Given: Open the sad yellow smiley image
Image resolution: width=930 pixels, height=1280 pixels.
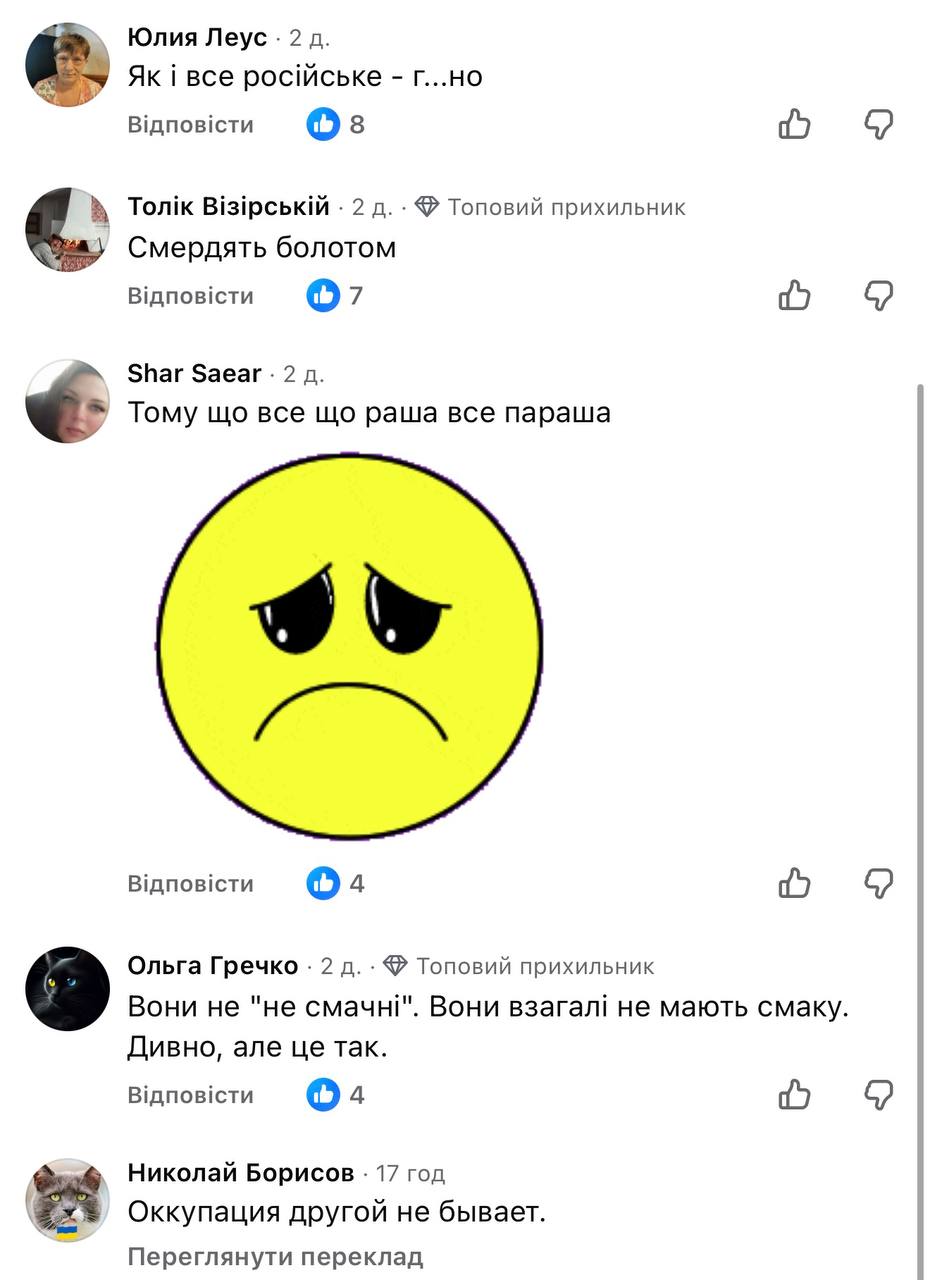Looking at the screenshot, I should click(350, 645).
